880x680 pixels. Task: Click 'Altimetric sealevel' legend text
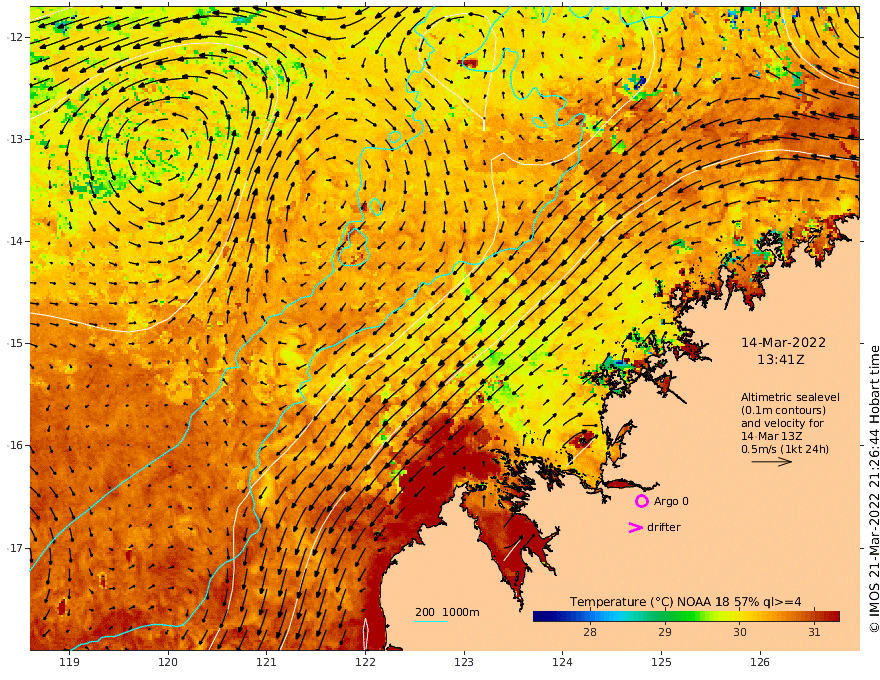pyautogui.click(x=790, y=397)
